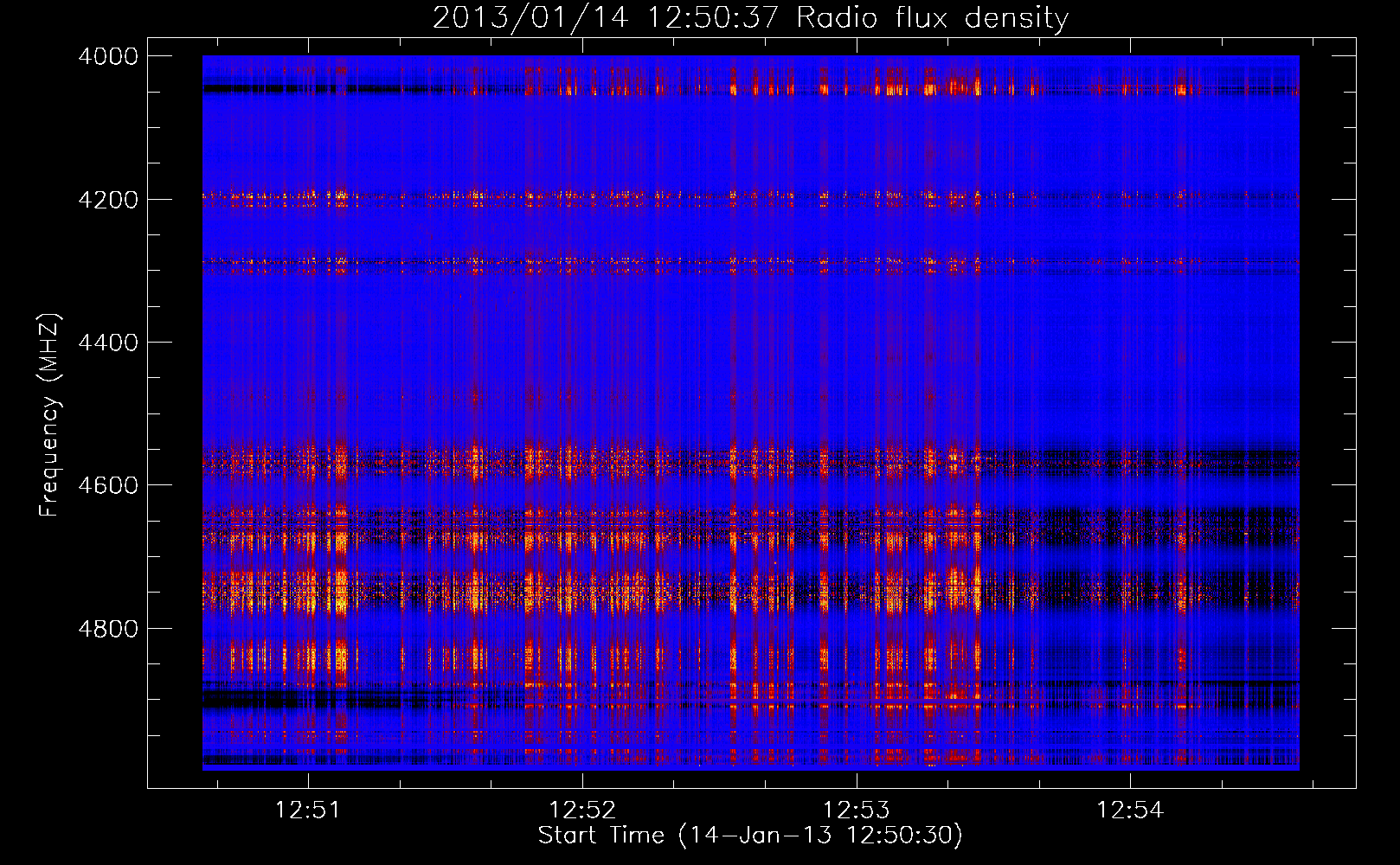This screenshot has width=1400, height=865.
Task: Click the 12:52 time axis label
Action: click(x=582, y=811)
